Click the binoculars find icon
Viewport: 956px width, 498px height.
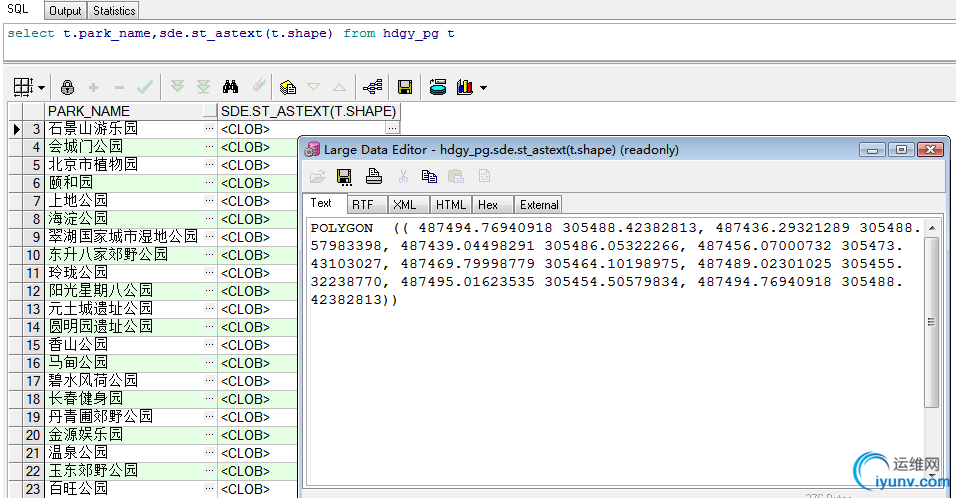coord(230,87)
